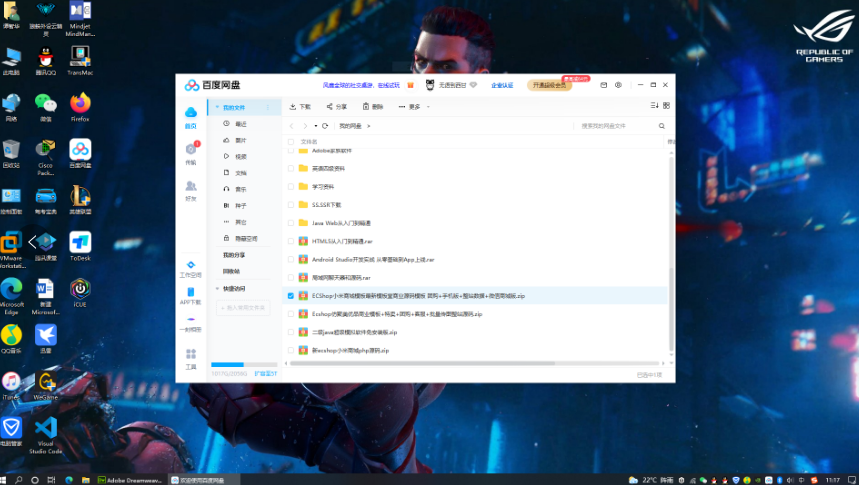Check the box for 二级java zip file

pyautogui.click(x=291, y=332)
